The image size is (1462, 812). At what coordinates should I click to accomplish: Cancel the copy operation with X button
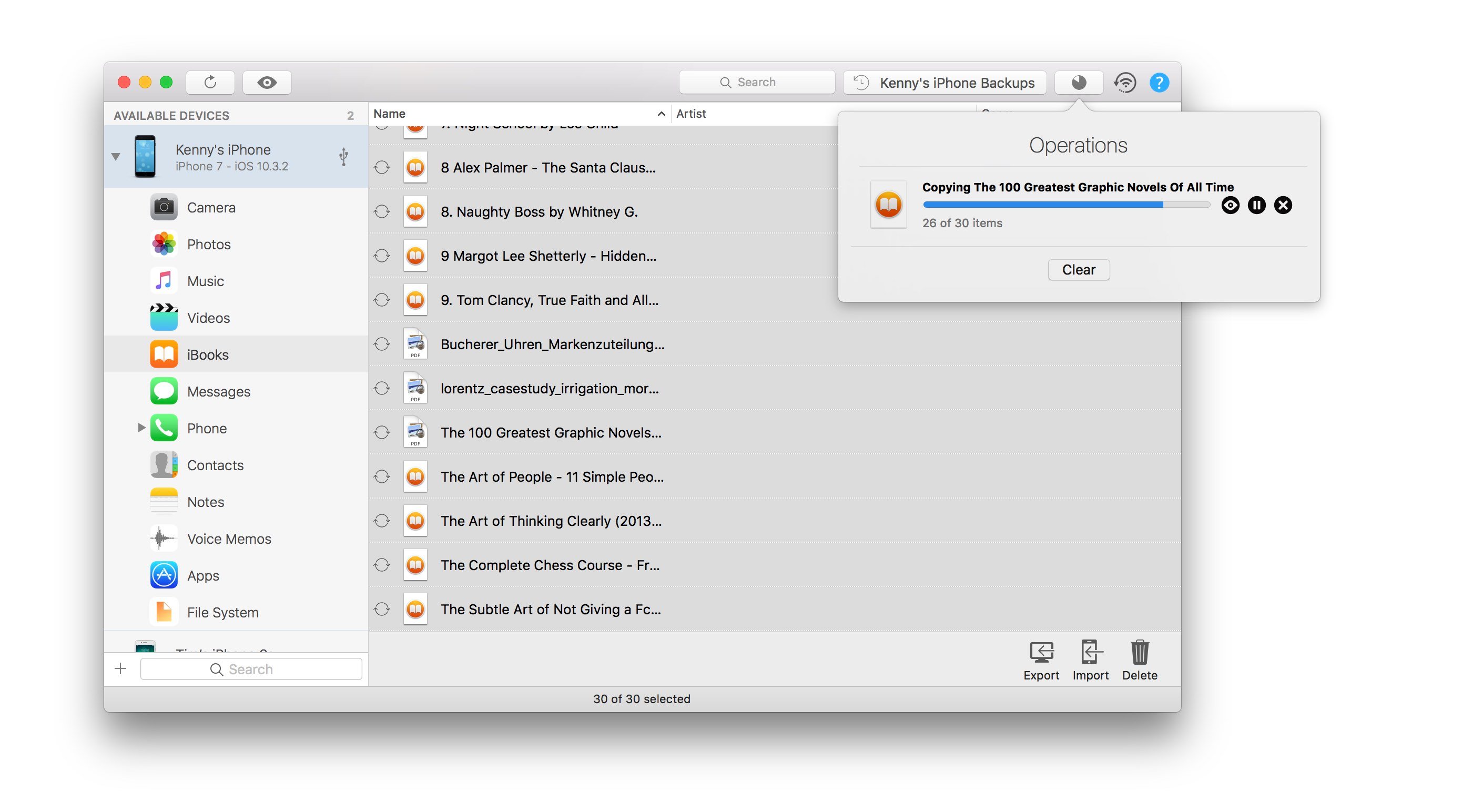click(x=1283, y=205)
